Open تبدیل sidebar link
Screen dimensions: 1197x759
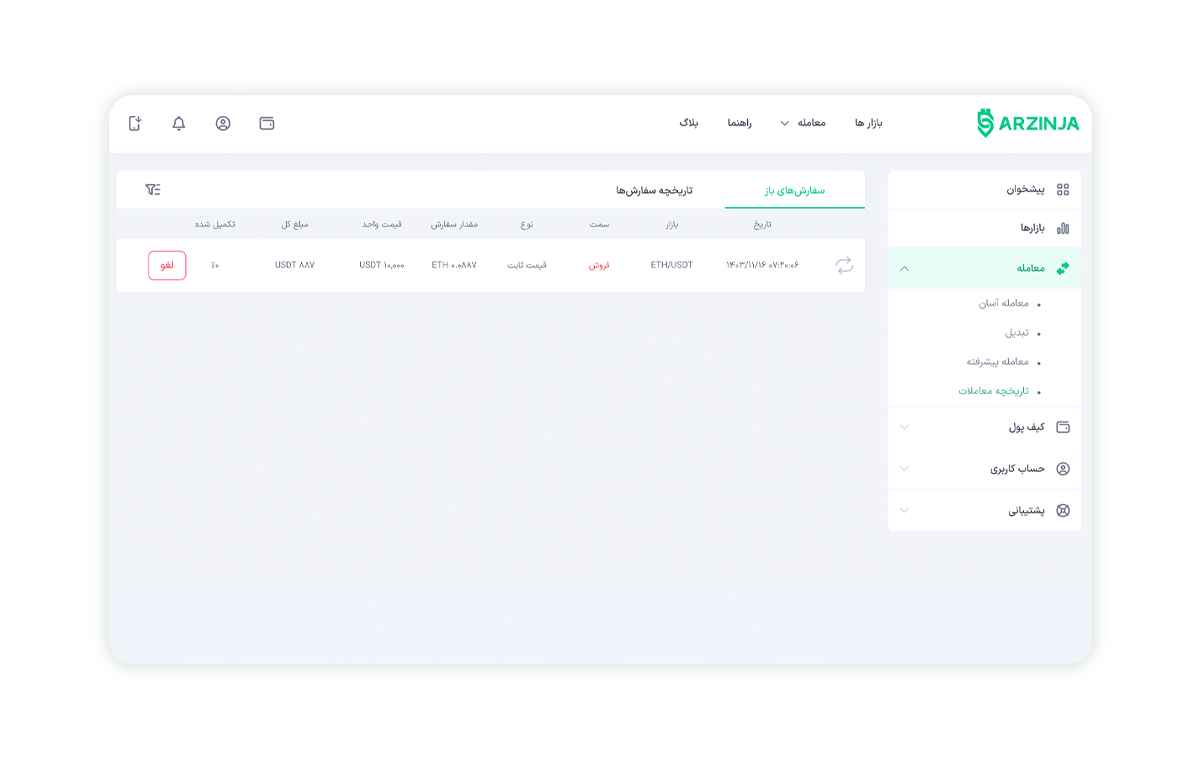pyautogui.click(x=1016, y=333)
